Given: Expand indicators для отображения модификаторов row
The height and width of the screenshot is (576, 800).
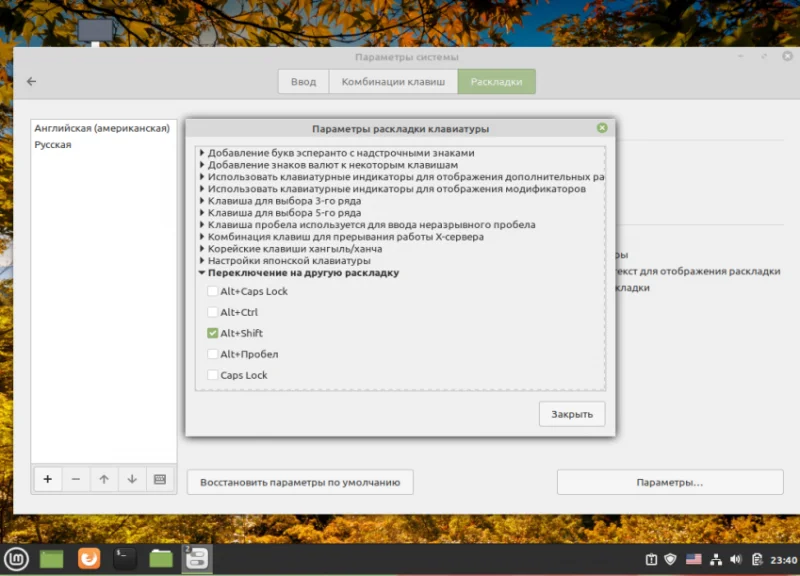Looking at the screenshot, I should point(202,189).
